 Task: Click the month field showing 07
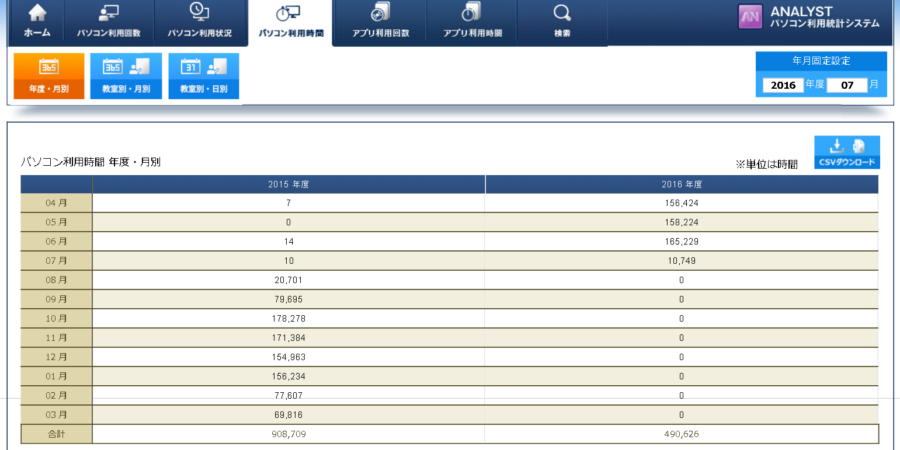(846, 85)
